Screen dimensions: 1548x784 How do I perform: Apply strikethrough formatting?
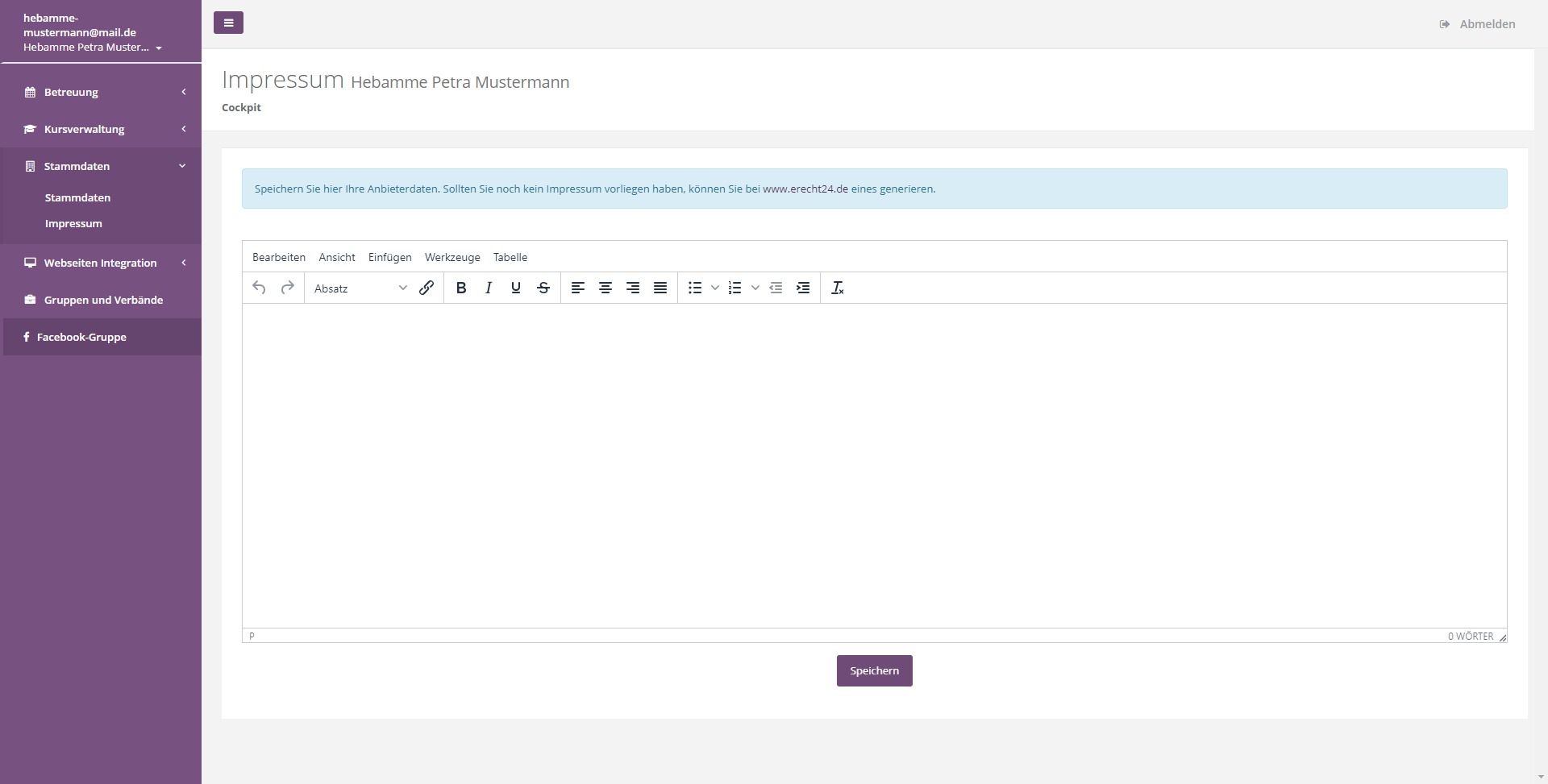coord(543,288)
